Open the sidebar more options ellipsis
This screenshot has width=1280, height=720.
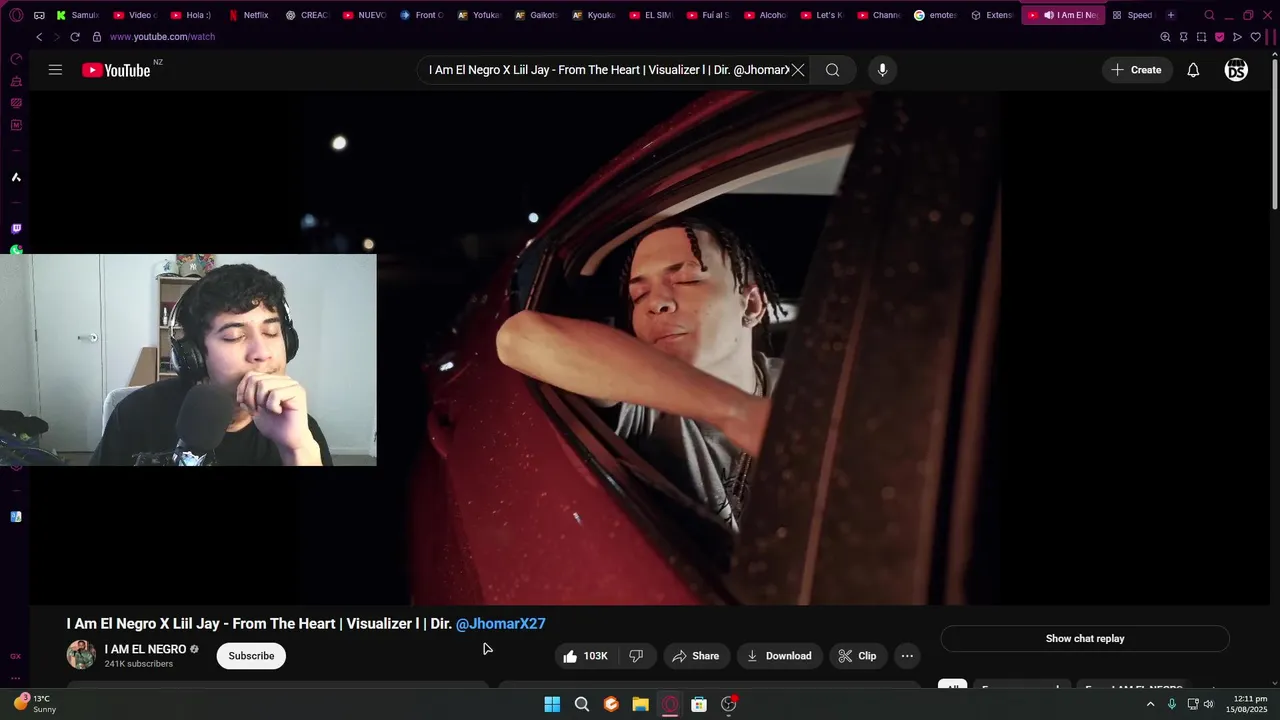click(x=16, y=678)
